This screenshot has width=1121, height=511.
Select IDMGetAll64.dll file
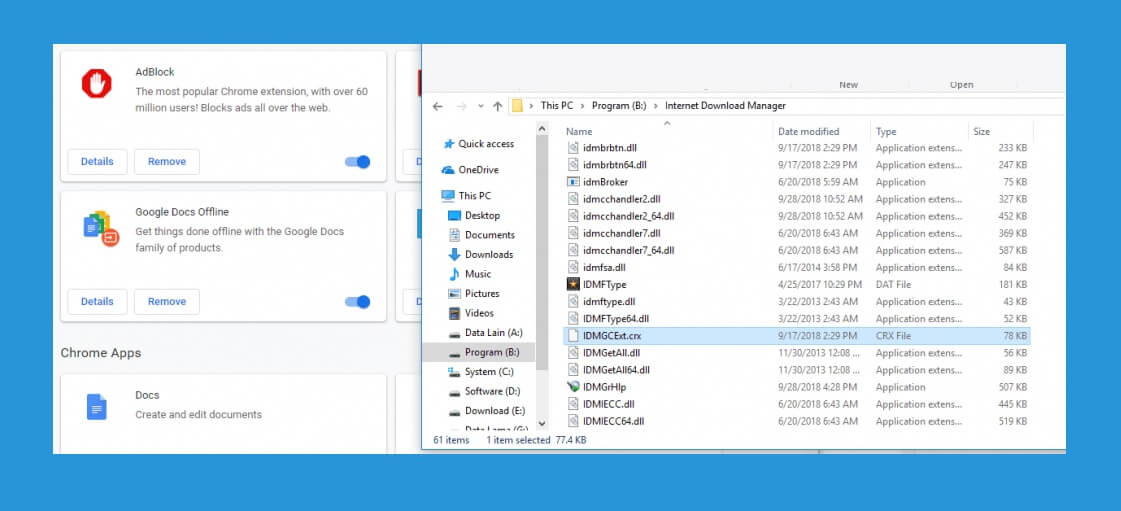coord(797,370)
